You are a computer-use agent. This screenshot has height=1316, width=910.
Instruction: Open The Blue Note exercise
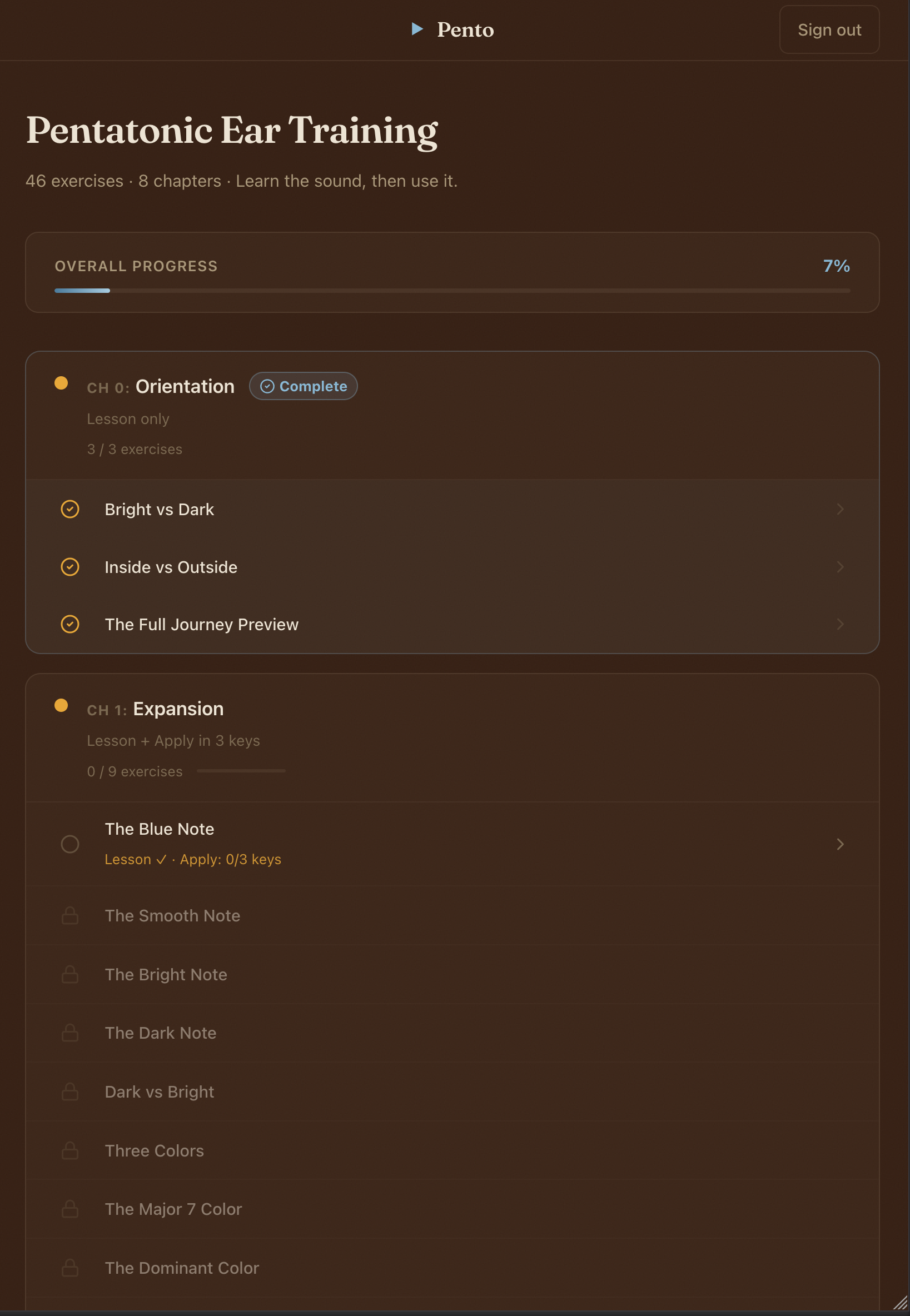(x=452, y=844)
